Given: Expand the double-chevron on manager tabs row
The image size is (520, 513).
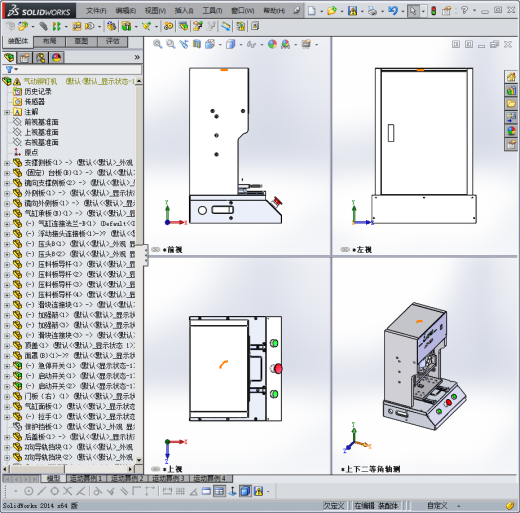Looking at the screenshot, I should (137, 57).
